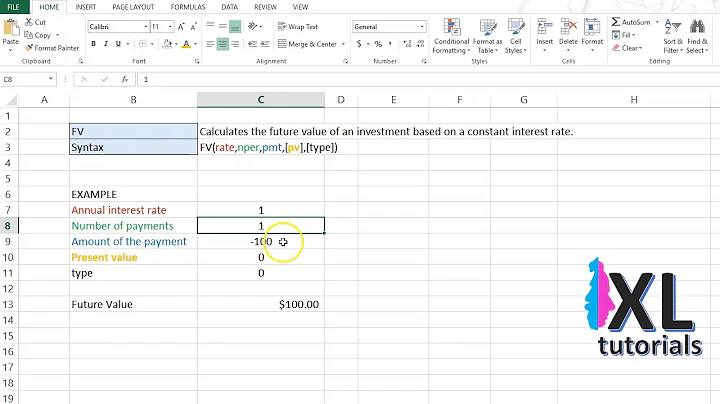This screenshot has height=404, width=720.
Task: Open Alignment dialog launcher
Action: click(345, 61)
